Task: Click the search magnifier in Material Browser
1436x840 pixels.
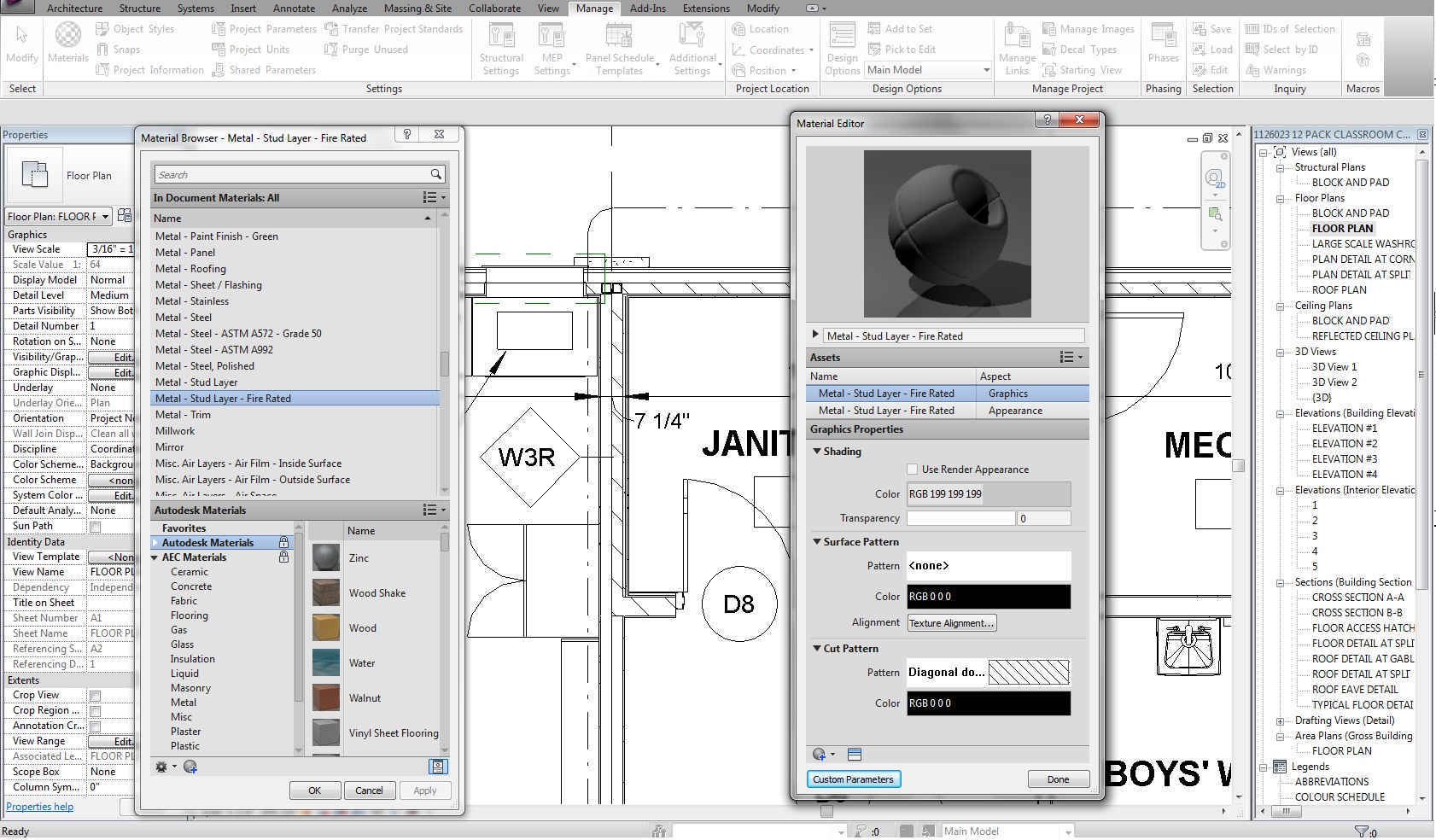Action: (x=436, y=174)
